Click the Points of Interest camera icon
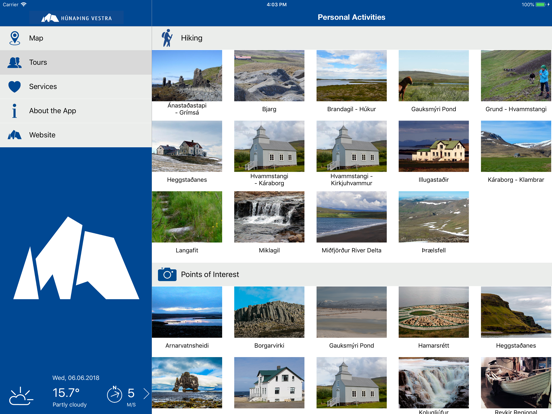 tap(167, 274)
